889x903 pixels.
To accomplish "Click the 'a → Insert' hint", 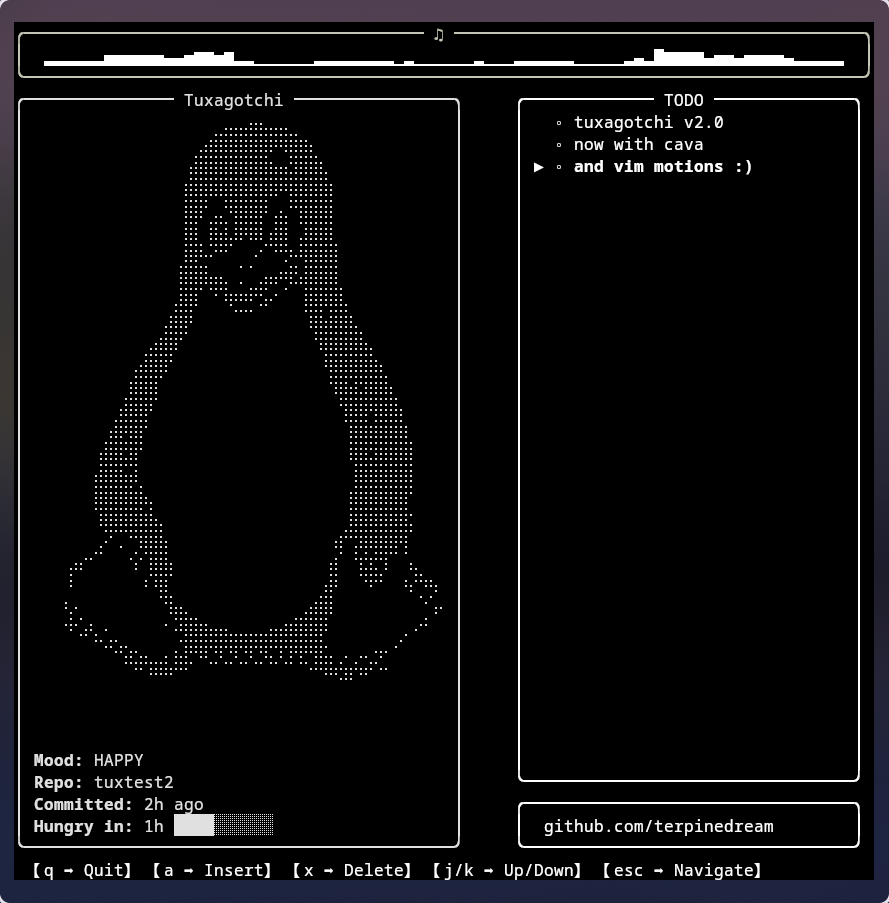I will click(212, 870).
